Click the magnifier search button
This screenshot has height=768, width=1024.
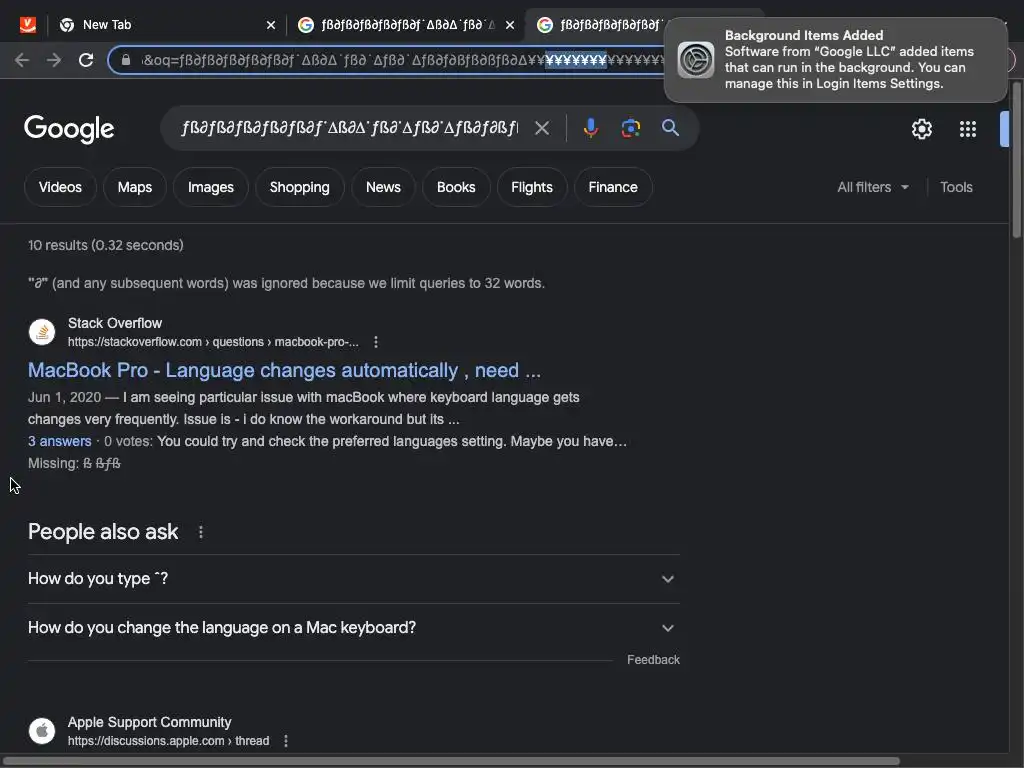[x=670, y=127]
